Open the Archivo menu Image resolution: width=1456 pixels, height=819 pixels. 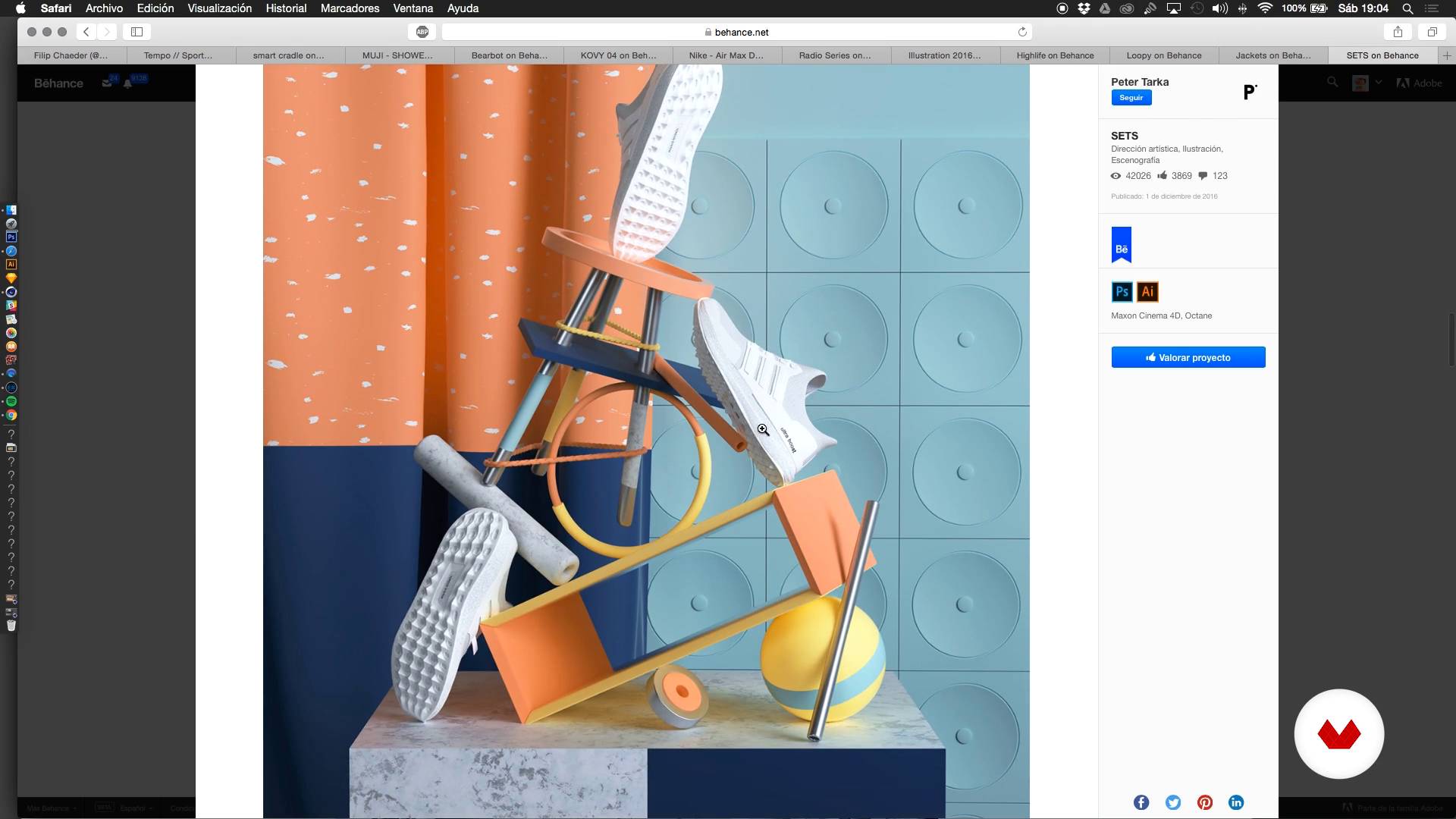(104, 8)
